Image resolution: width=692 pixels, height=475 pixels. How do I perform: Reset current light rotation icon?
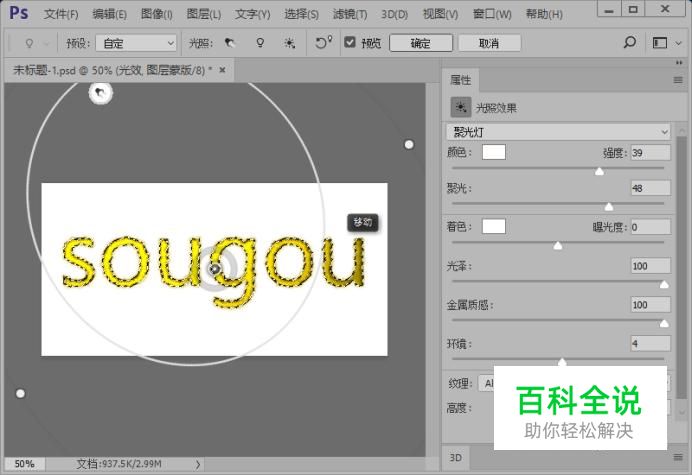(323, 43)
